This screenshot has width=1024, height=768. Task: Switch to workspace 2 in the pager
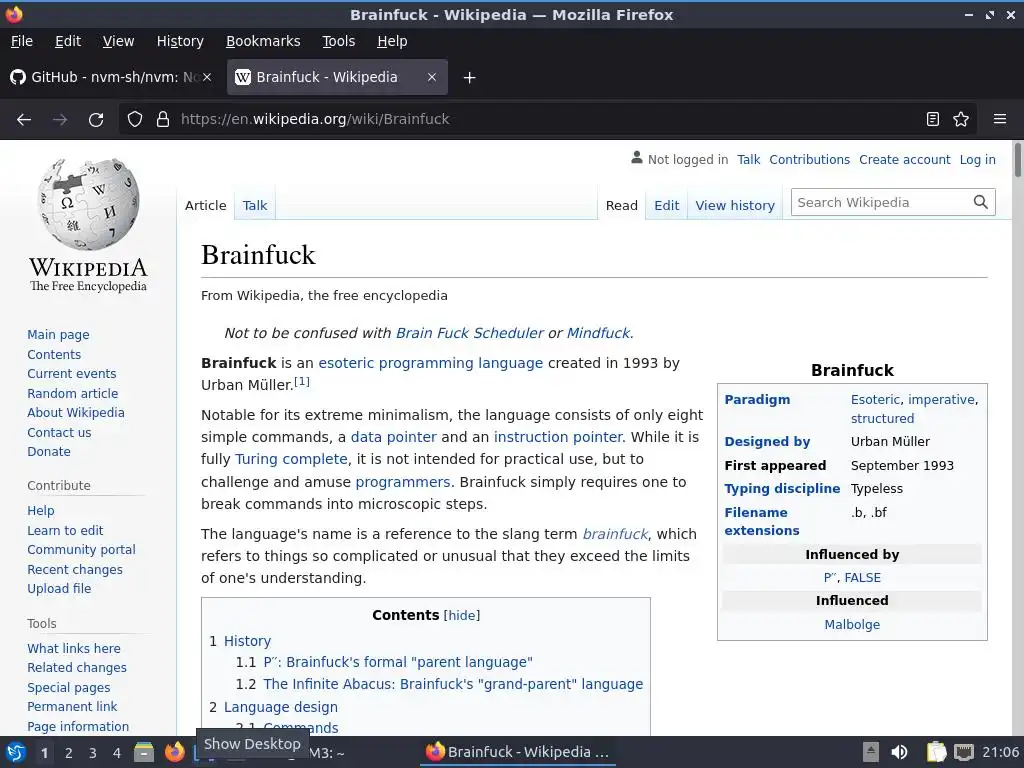click(69, 753)
